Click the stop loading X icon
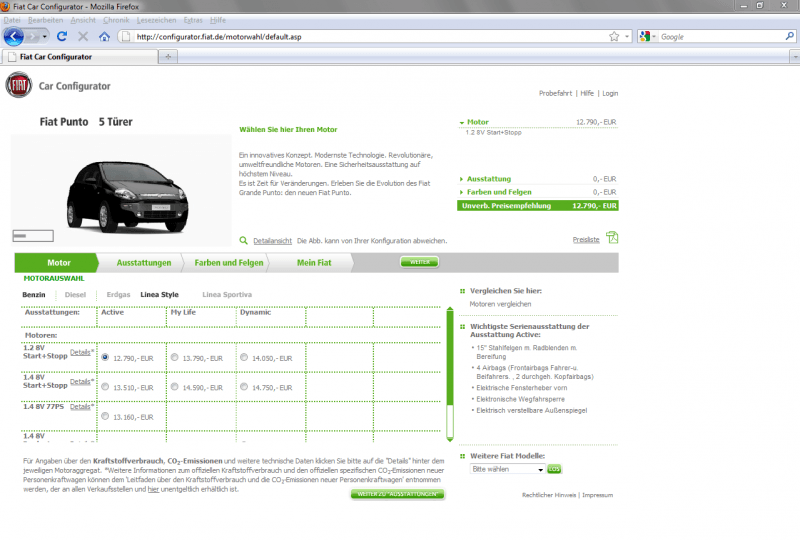 pos(83,37)
